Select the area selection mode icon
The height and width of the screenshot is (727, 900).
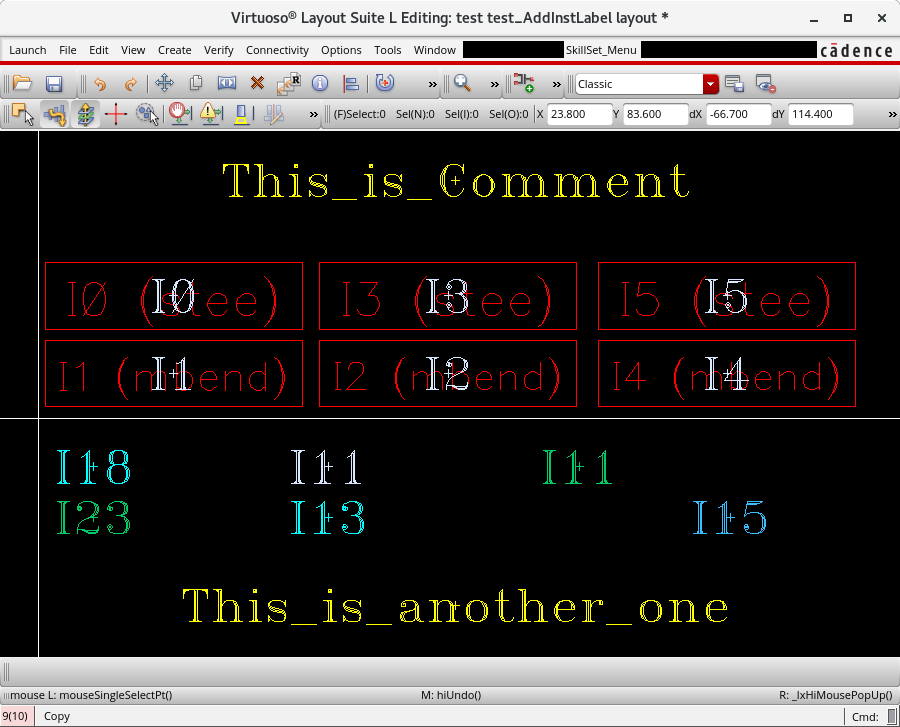coord(23,114)
